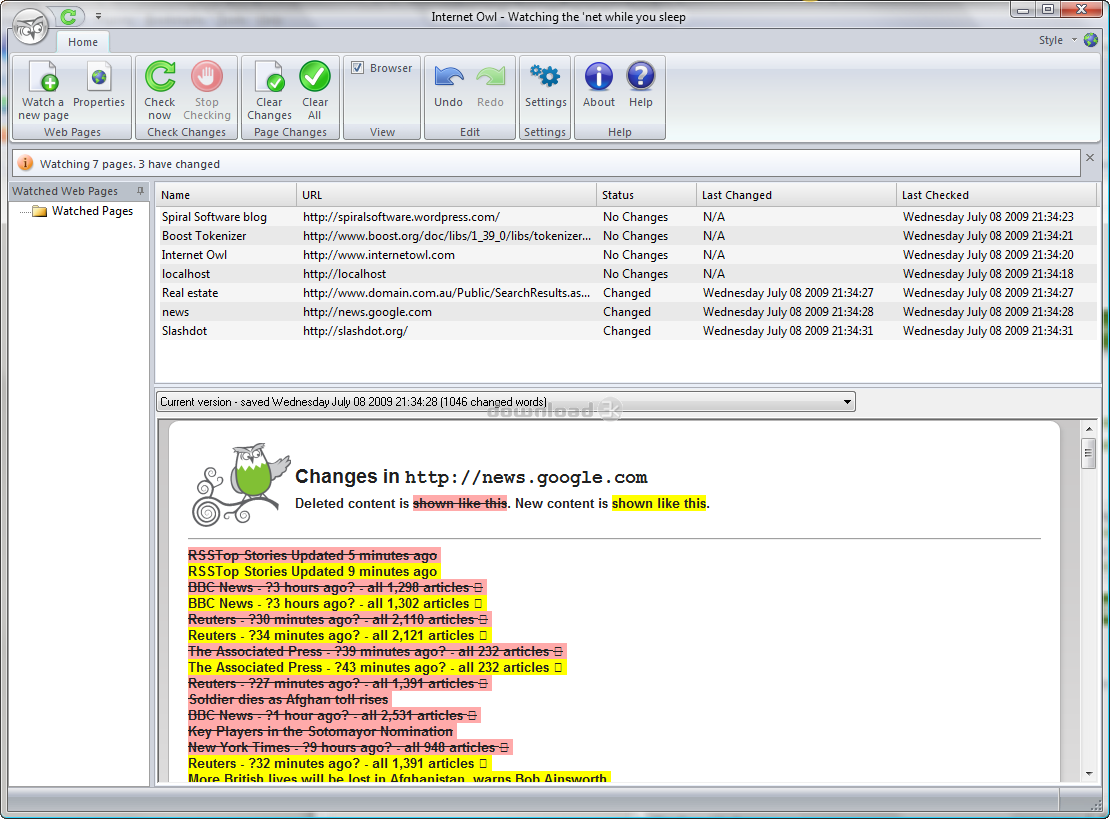Toggle the pin on Watched Web Pages panel

click(140, 191)
